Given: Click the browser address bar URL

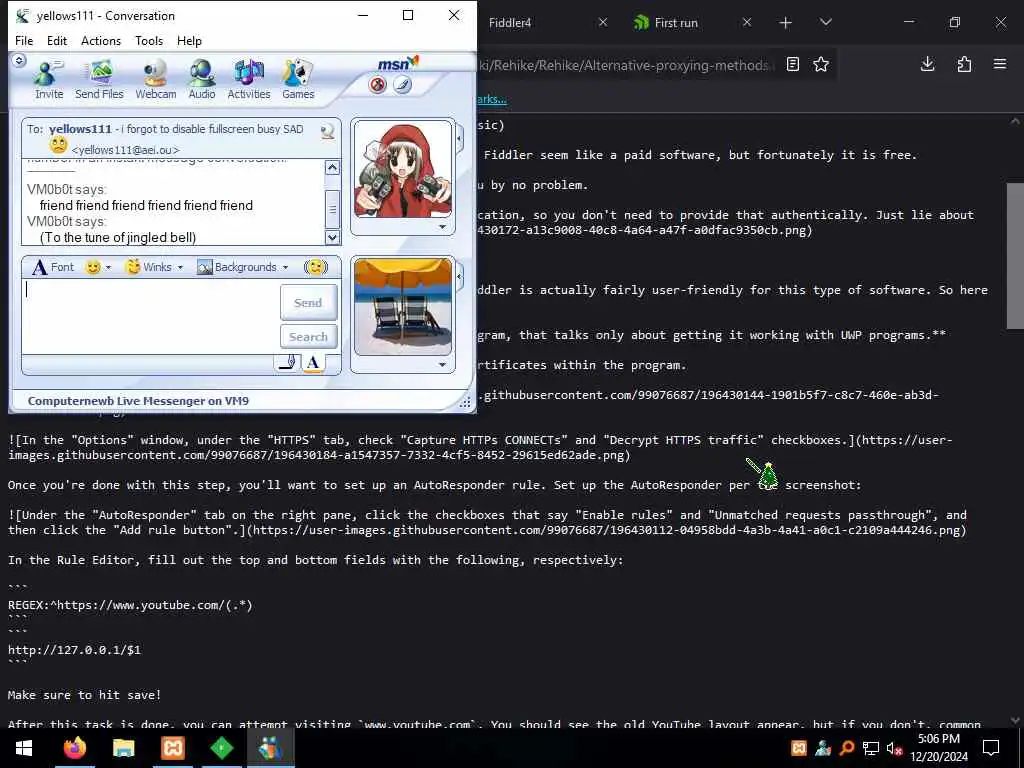Looking at the screenshot, I should (624, 65).
